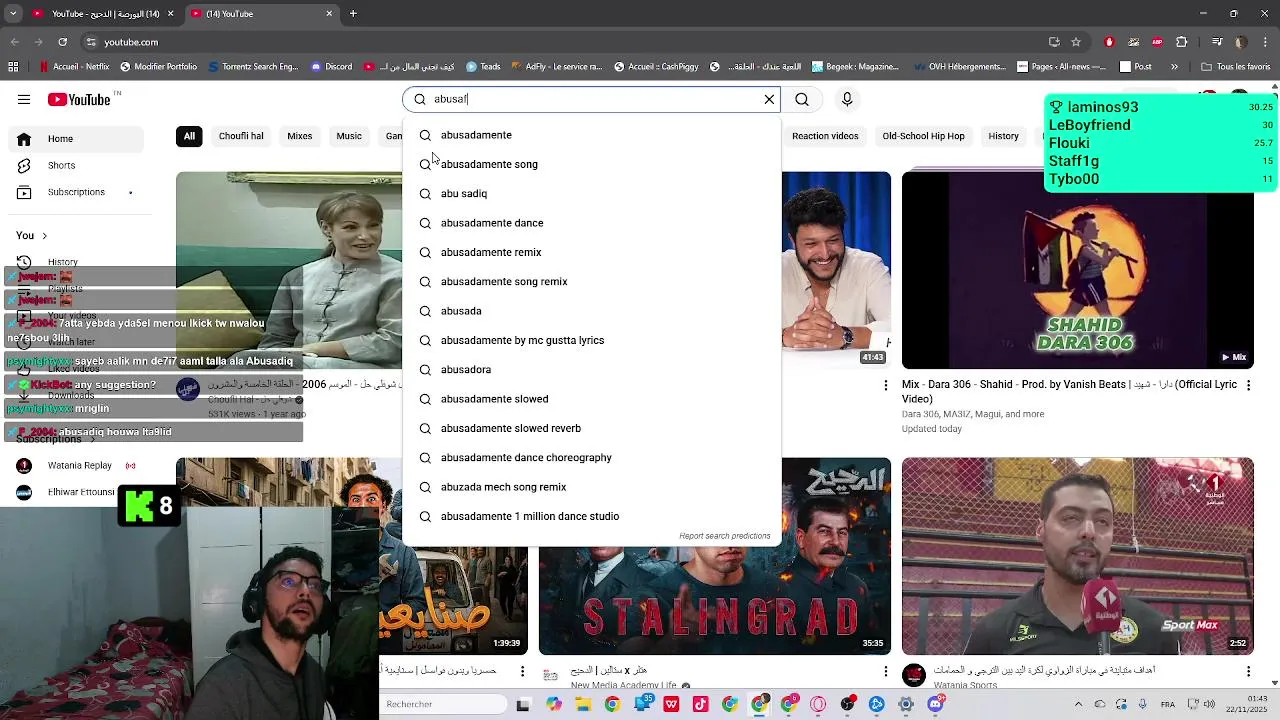Open the Chrome profile avatar
This screenshot has width=1280, height=720.
[x=1240, y=42]
